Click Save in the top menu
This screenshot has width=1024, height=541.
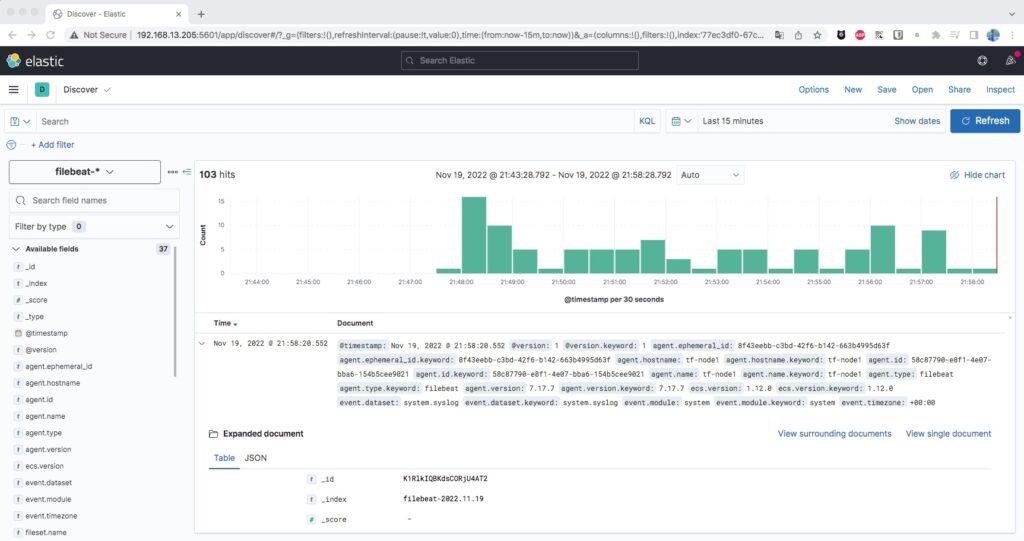tap(887, 90)
